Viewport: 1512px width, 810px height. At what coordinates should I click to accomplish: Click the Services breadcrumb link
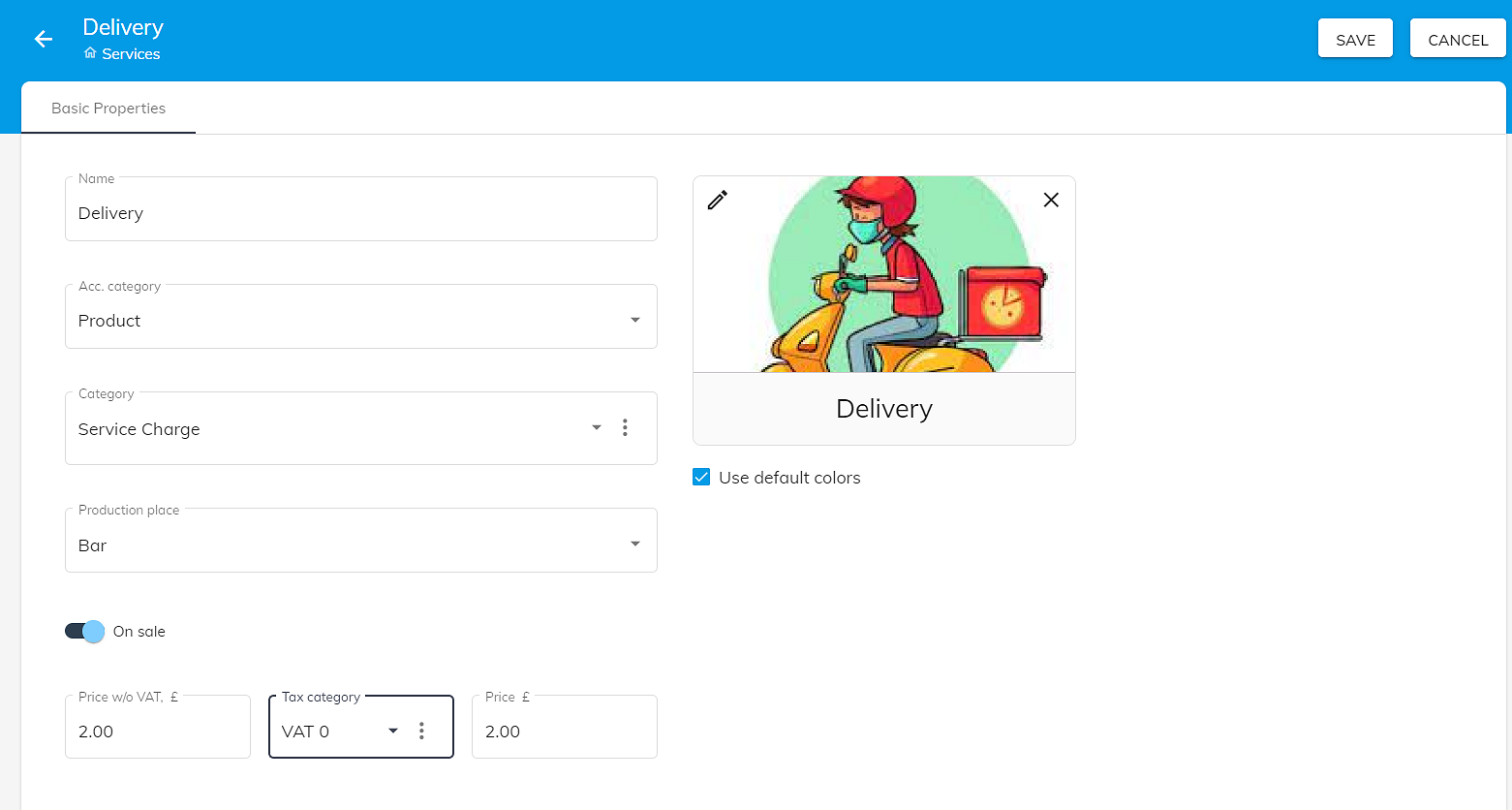click(x=131, y=54)
